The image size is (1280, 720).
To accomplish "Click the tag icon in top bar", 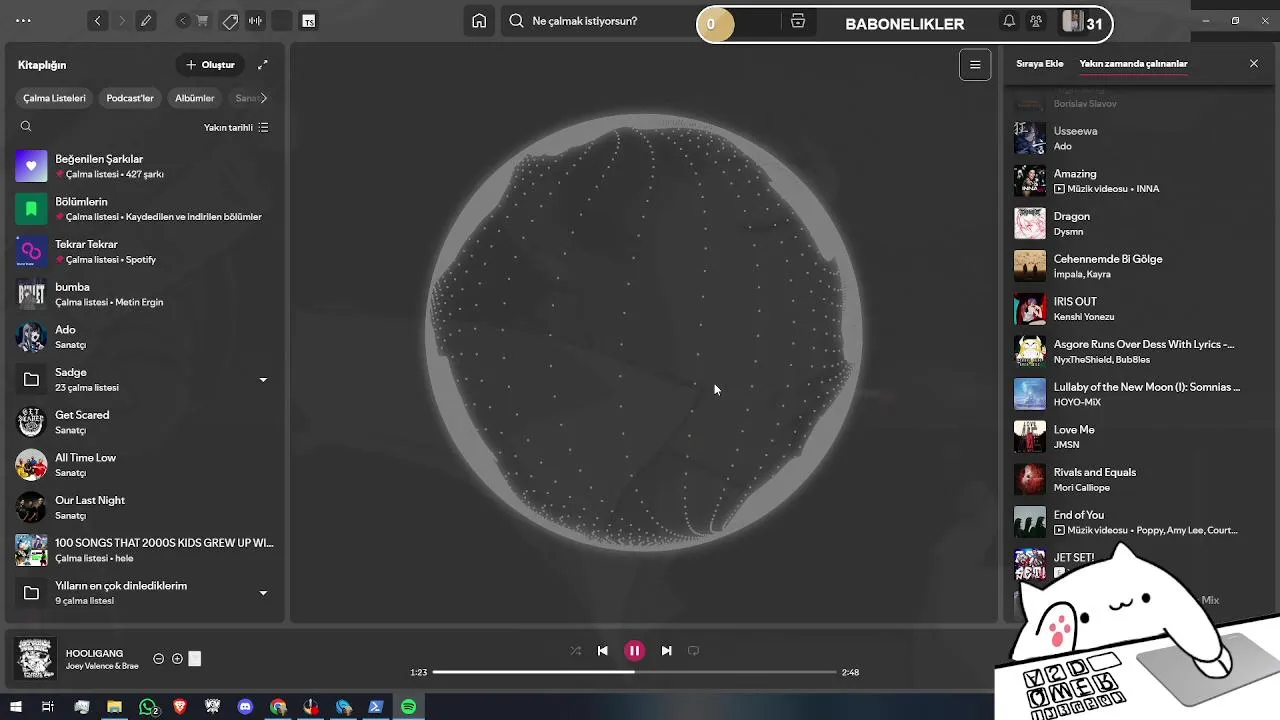I will coord(229,21).
